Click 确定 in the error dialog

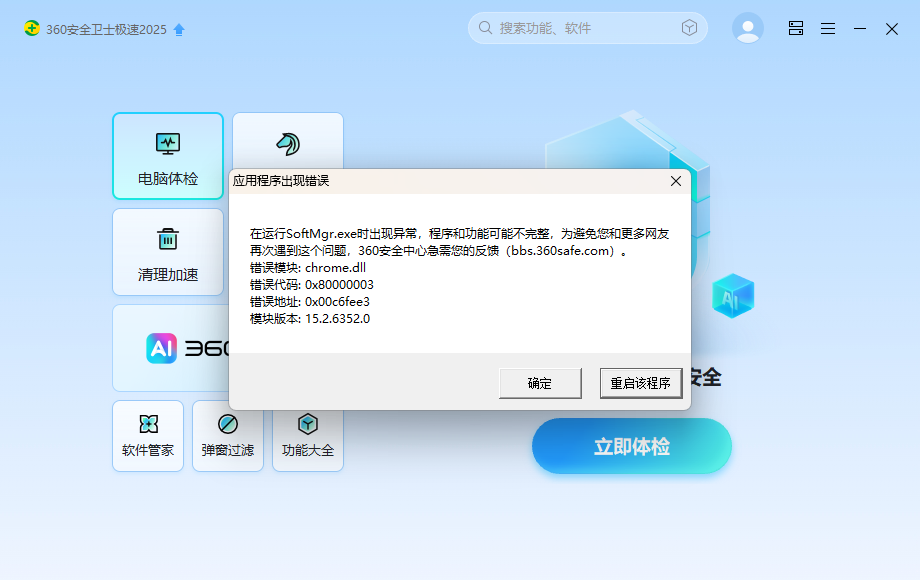540,384
